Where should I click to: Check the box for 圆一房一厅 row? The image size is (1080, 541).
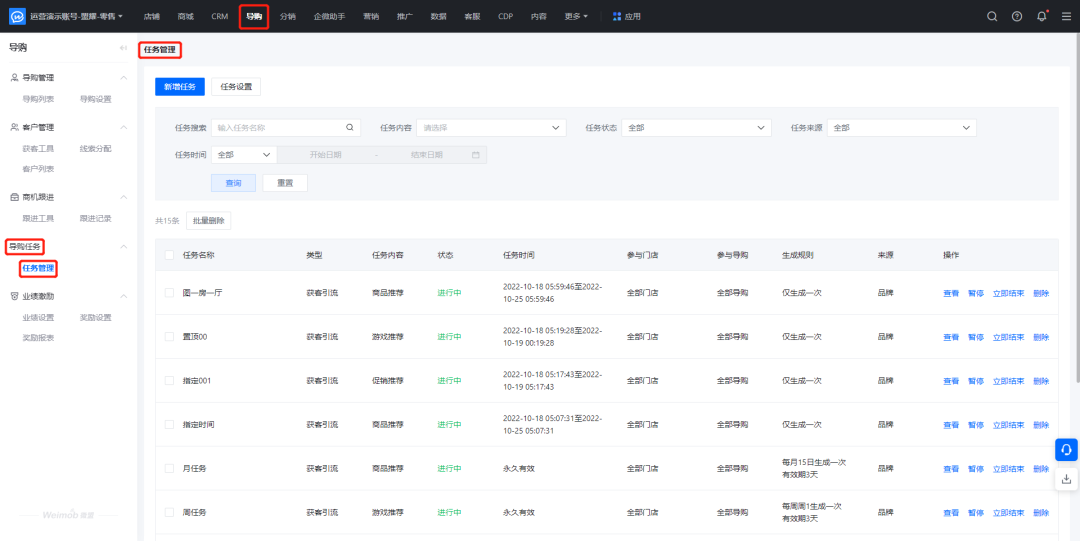pos(169,293)
